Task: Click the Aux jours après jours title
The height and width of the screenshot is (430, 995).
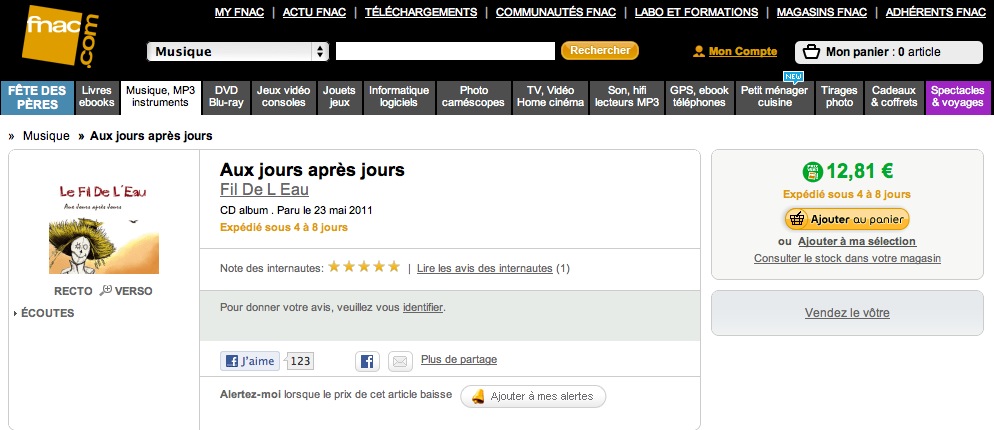Action: (312, 169)
